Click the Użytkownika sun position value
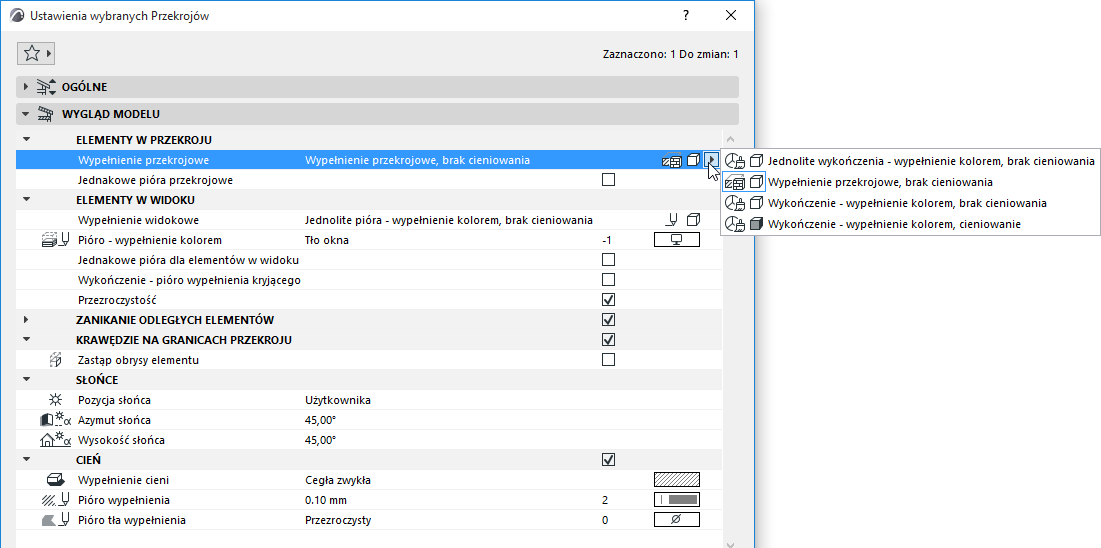 338,400
